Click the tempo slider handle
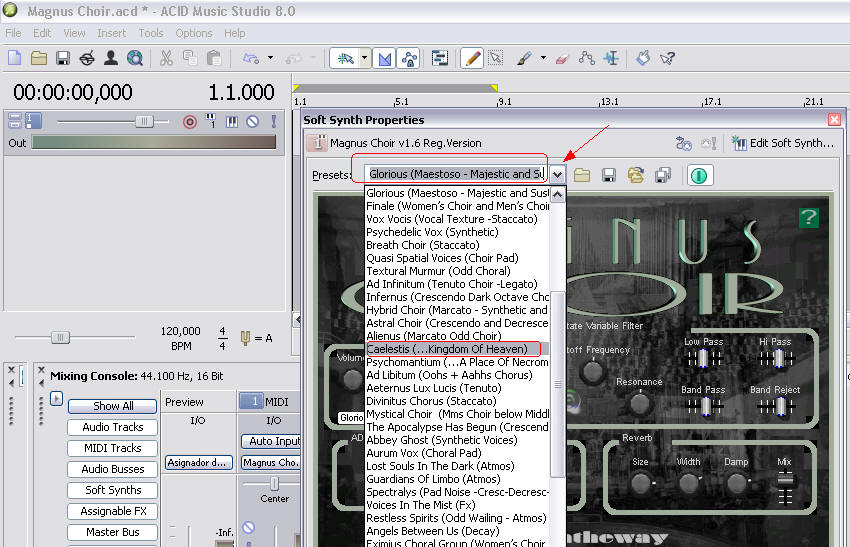This screenshot has width=850, height=547. pyautogui.click(x=60, y=338)
